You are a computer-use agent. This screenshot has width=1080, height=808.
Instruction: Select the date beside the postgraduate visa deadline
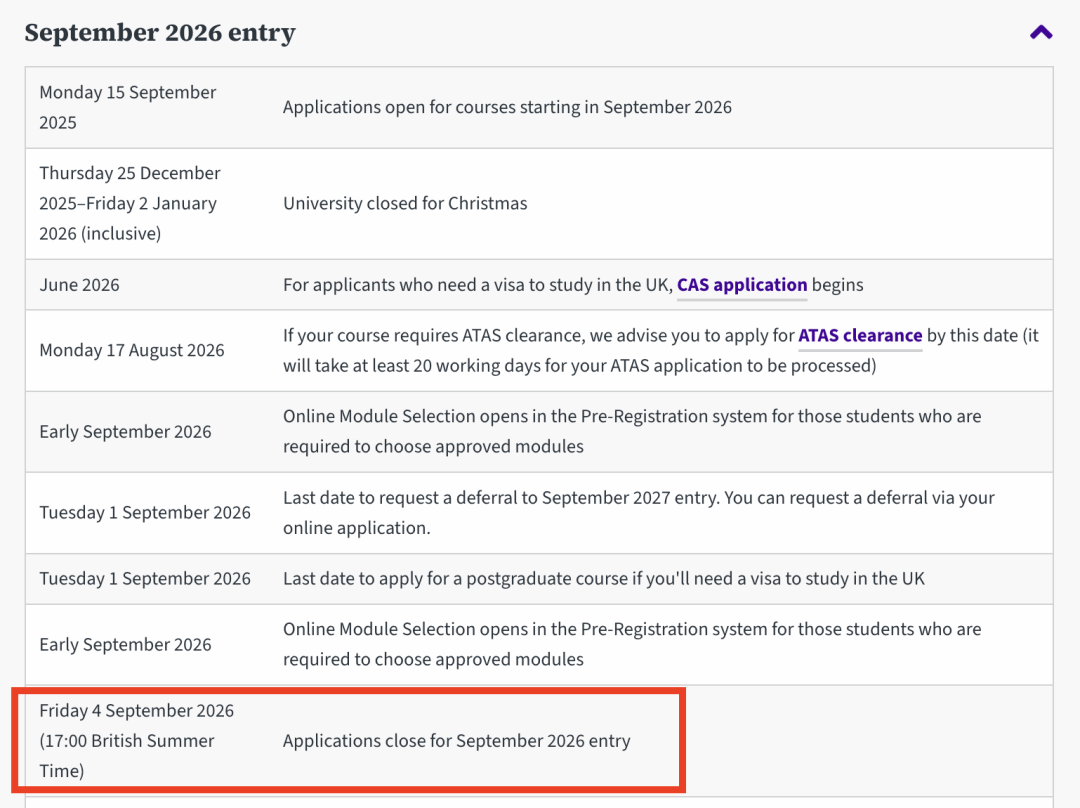[145, 578]
